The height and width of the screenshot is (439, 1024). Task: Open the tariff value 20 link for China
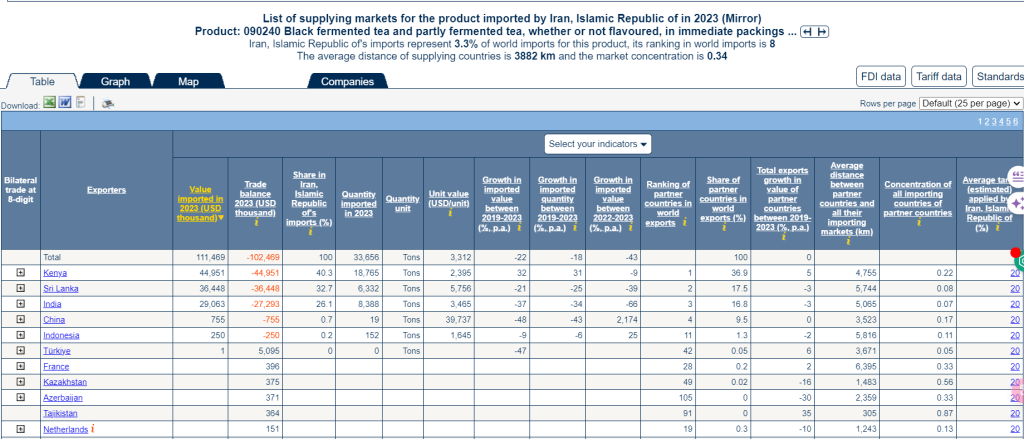[x=1015, y=320]
